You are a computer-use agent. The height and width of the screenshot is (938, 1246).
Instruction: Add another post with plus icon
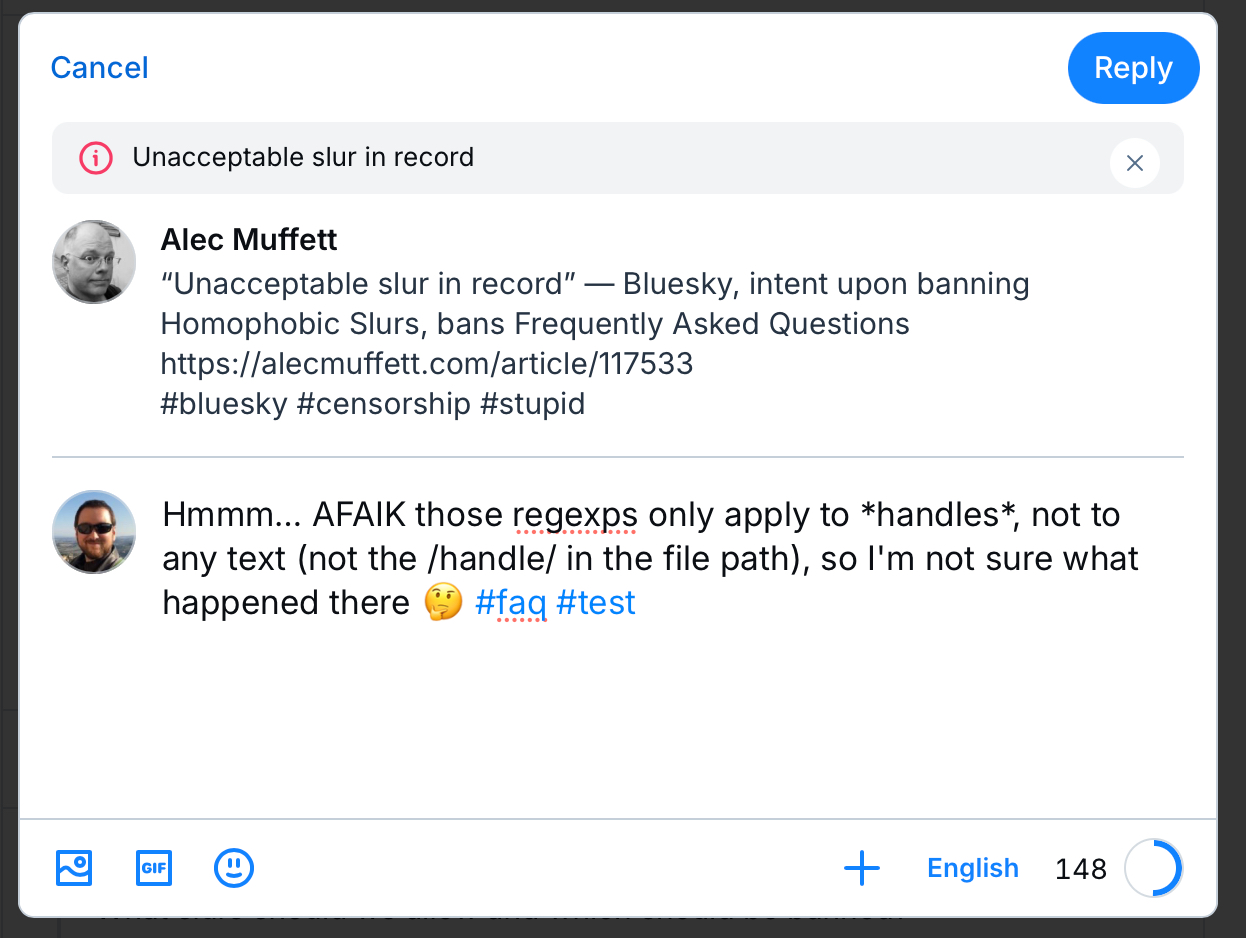(x=861, y=868)
